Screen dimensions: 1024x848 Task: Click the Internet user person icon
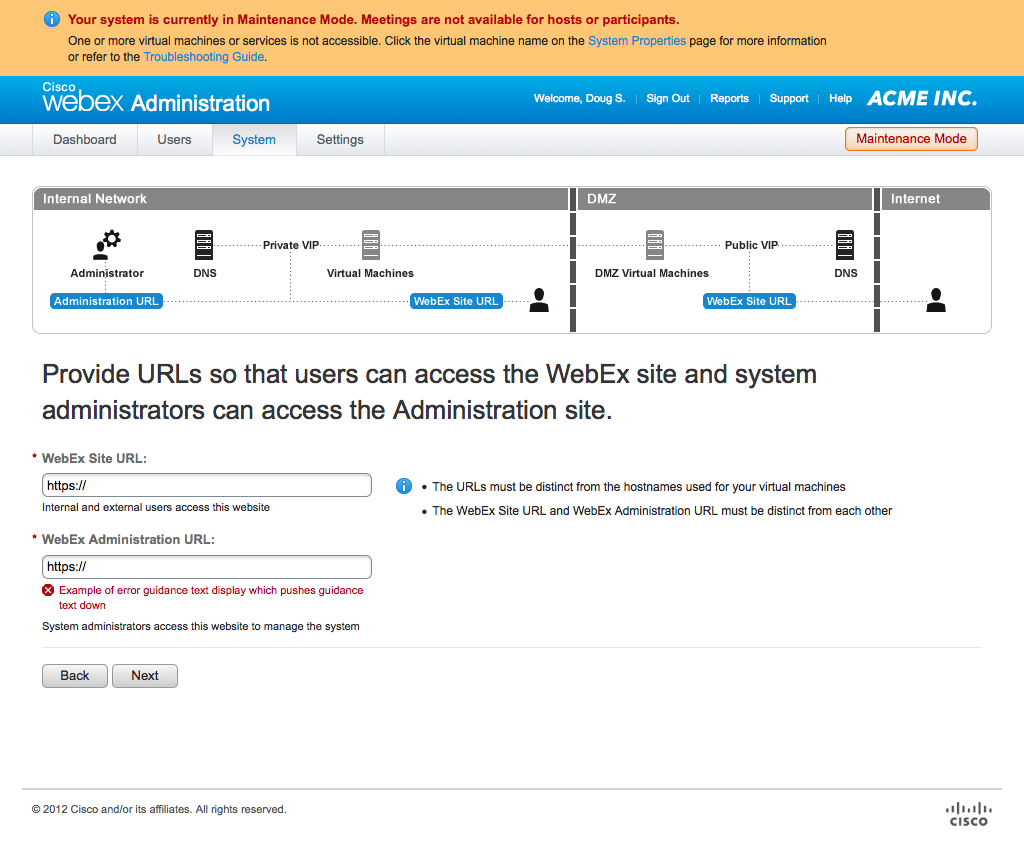[935, 300]
